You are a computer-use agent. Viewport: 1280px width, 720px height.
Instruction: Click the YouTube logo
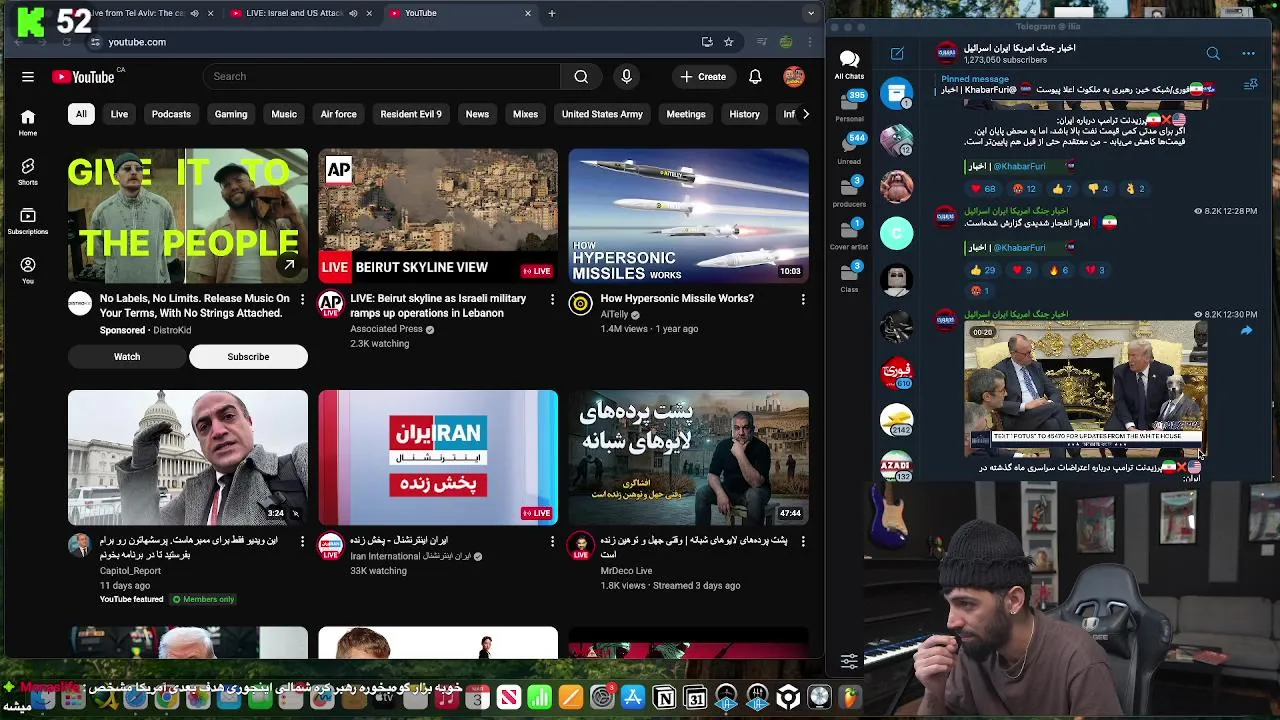85,77
